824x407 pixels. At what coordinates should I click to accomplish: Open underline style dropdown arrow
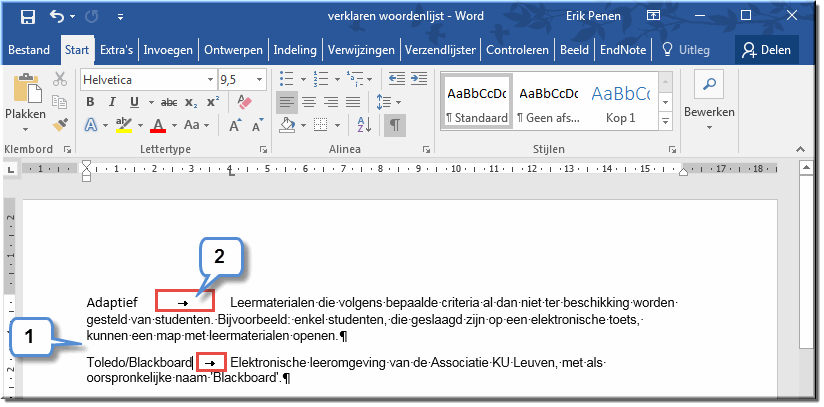tap(151, 103)
